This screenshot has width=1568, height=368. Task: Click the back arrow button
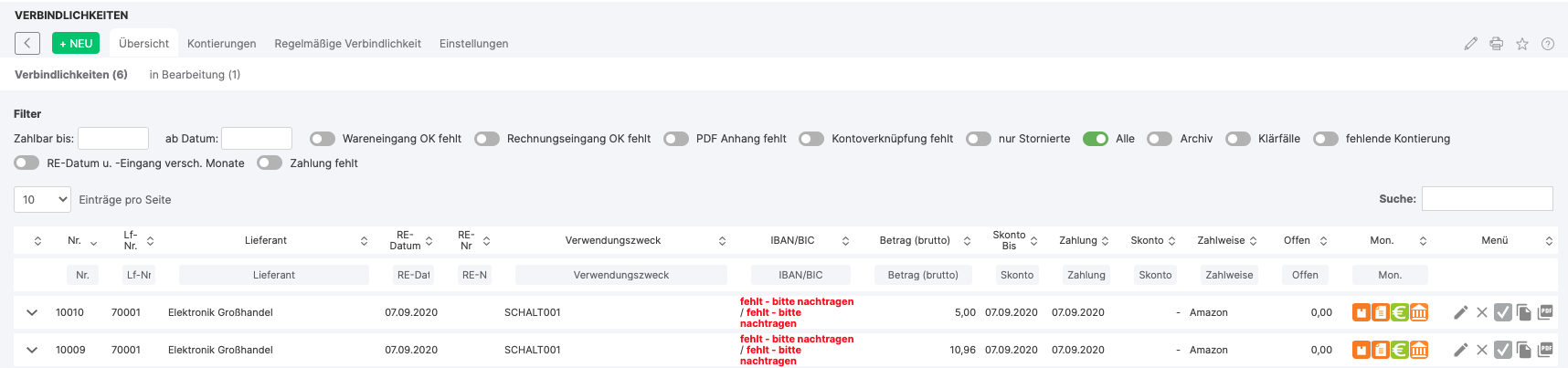(27, 44)
